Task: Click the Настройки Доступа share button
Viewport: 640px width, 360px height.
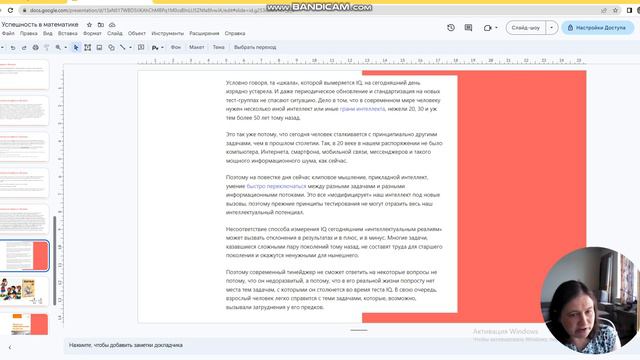Action: (598, 28)
